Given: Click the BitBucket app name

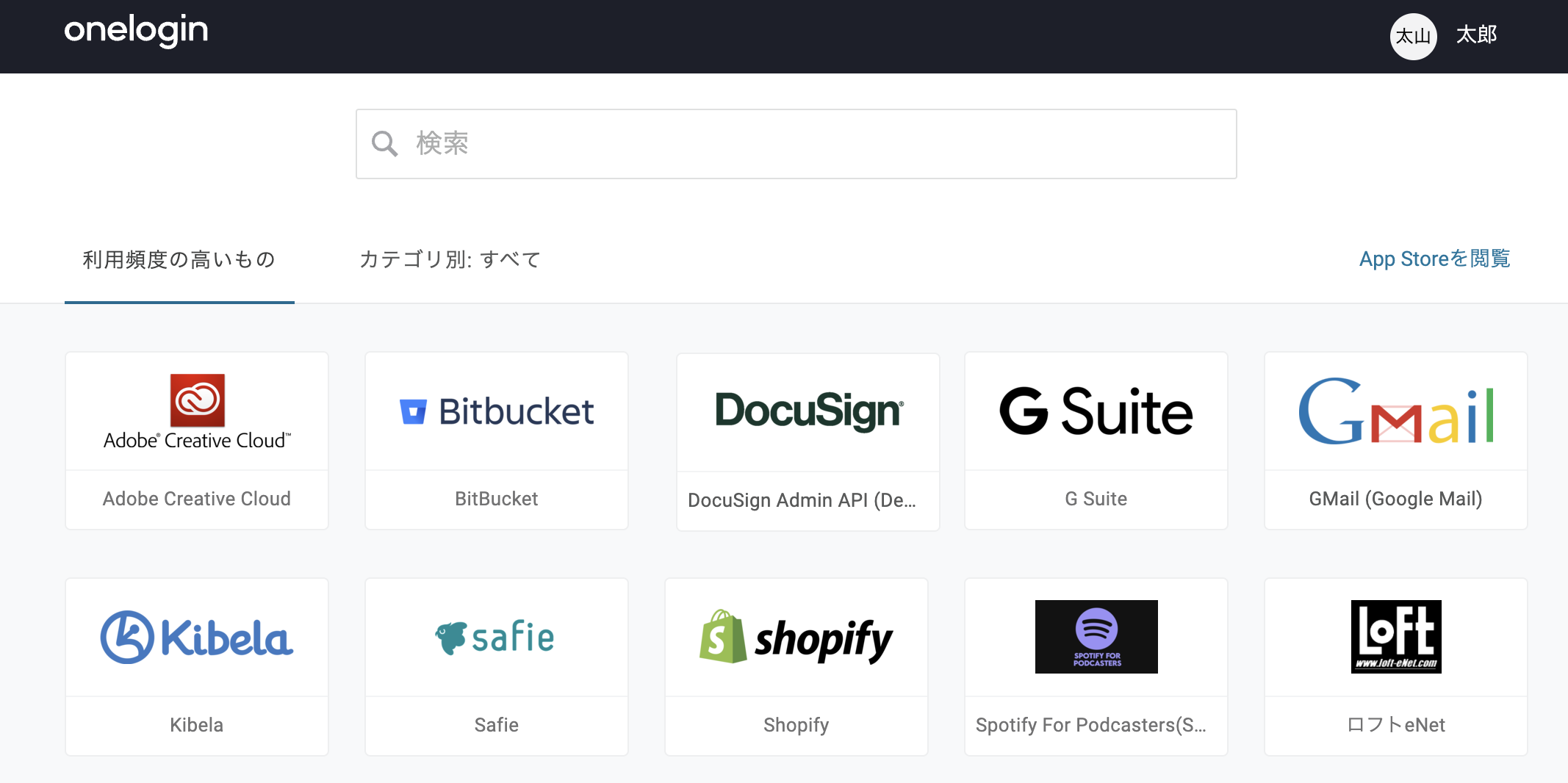Looking at the screenshot, I should point(497,499).
